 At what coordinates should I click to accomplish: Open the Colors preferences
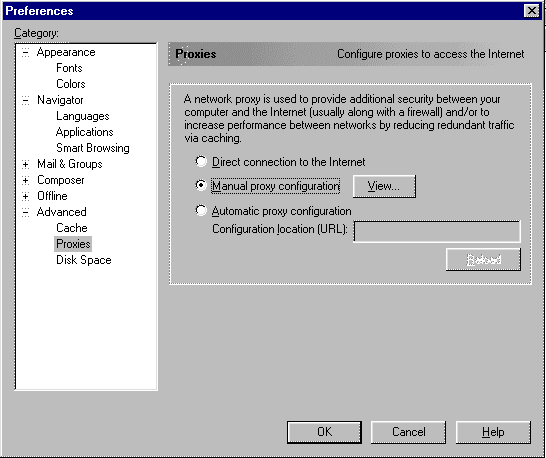71,84
